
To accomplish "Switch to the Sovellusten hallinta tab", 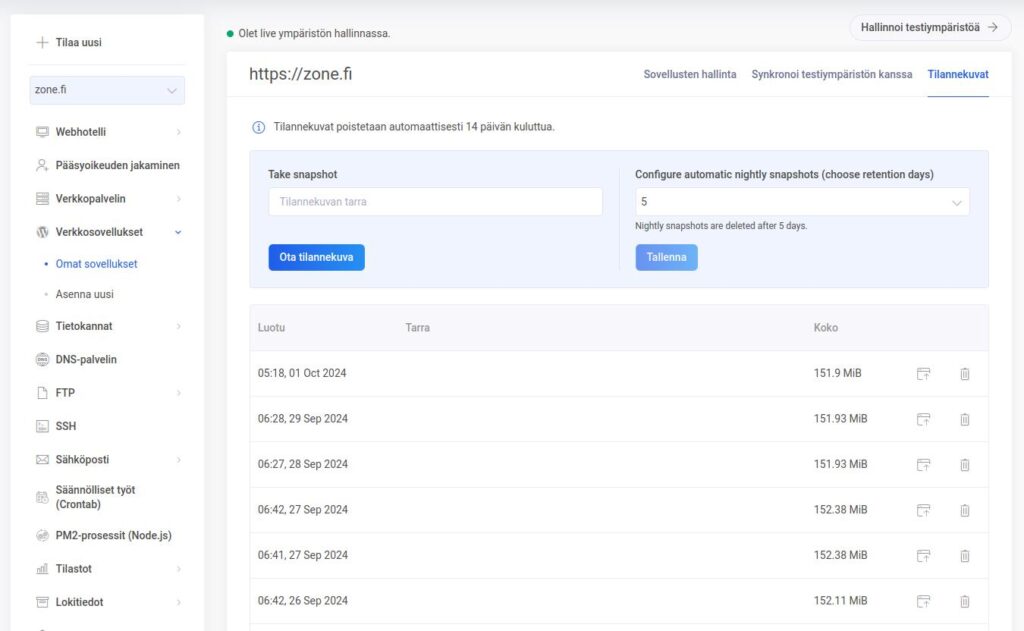I will [690, 75].
